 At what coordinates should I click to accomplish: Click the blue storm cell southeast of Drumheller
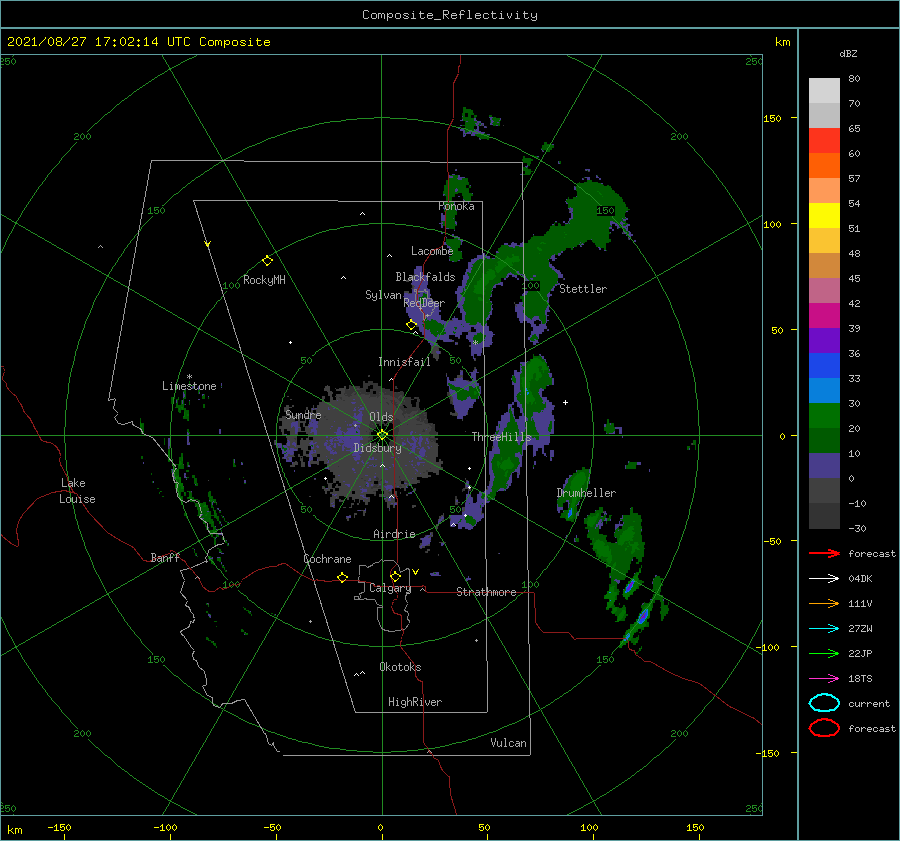coord(643,616)
